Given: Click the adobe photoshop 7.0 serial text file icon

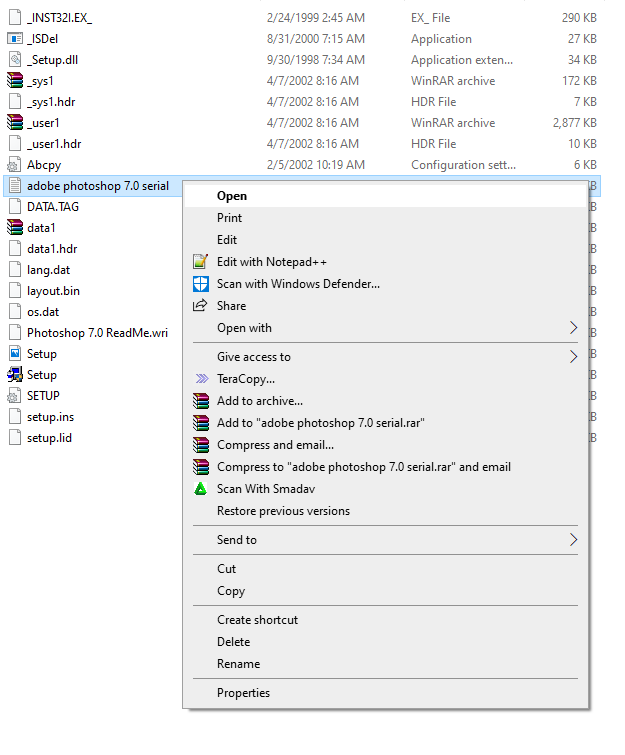Looking at the screenshot, I should pyautogui.click(x=15, y=185).
